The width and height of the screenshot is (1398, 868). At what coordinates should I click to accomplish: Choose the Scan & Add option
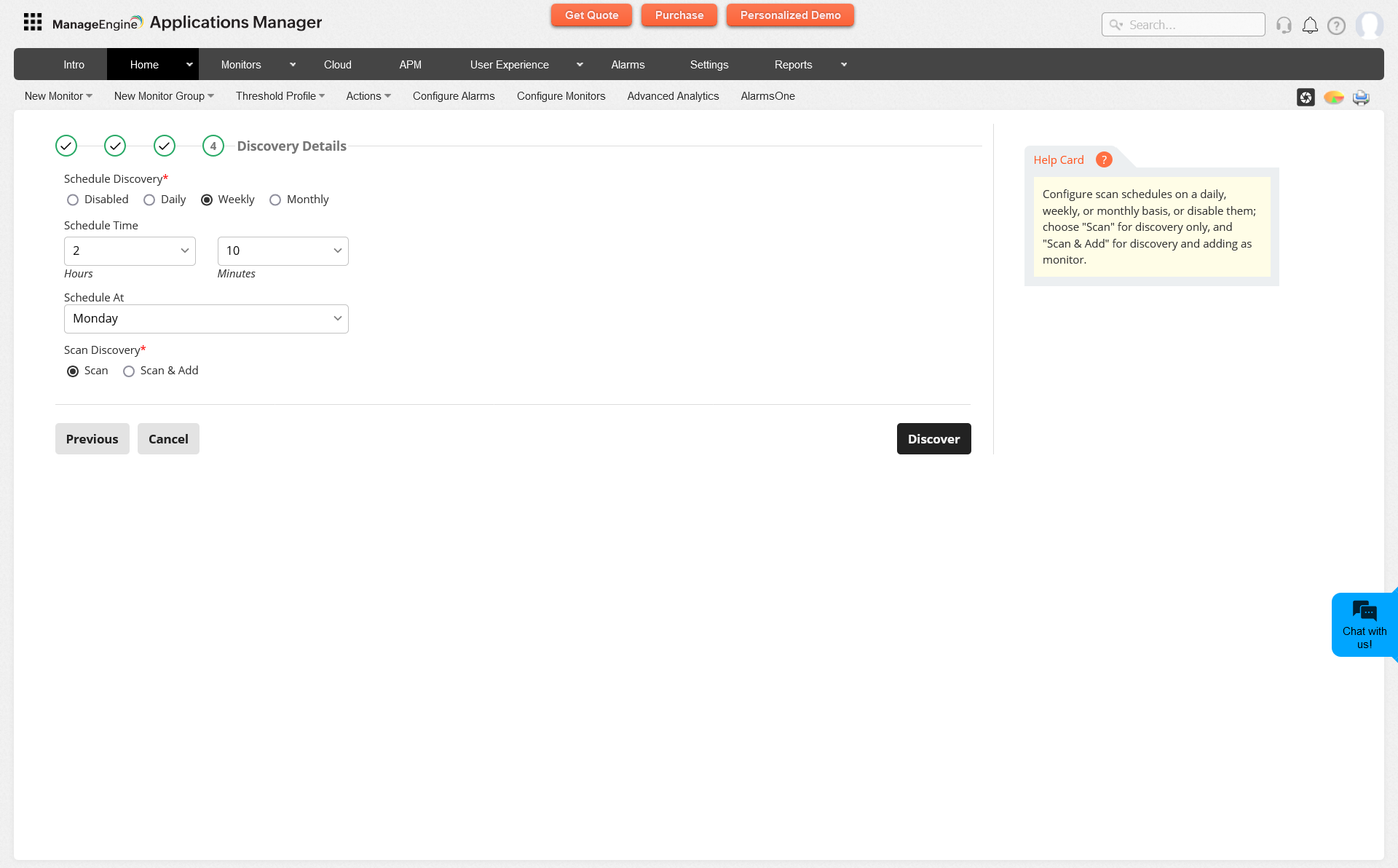pos(129,371)
